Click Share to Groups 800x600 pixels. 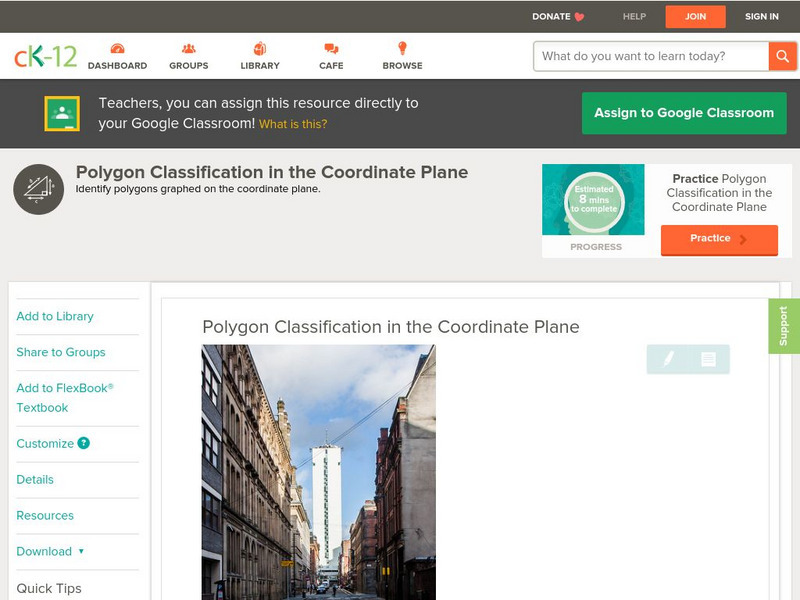coord(61,352)
